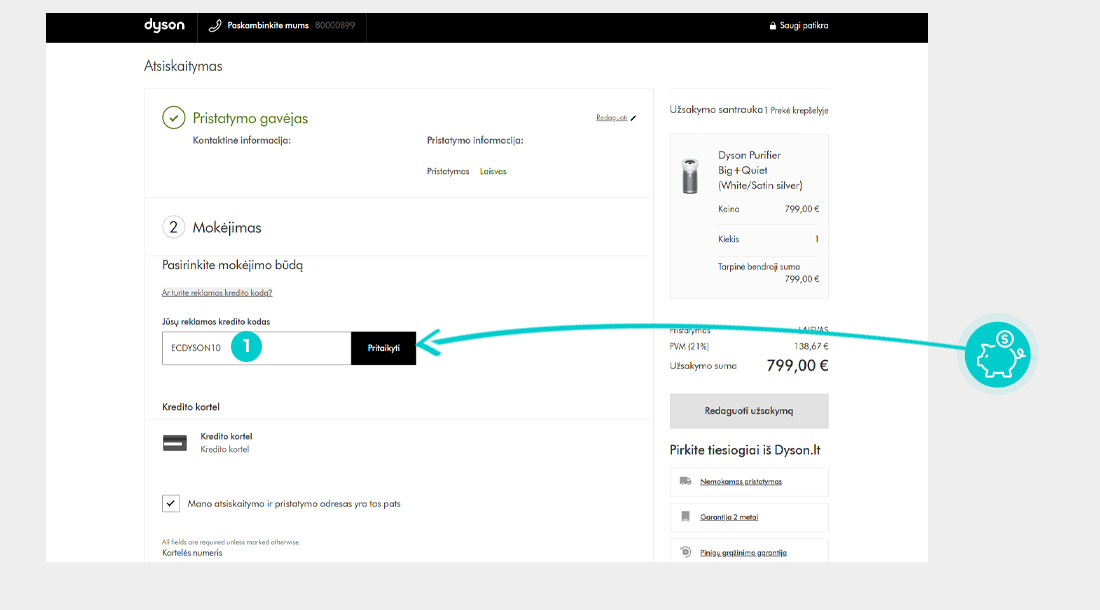Click the Redaguoti užsakymą button
The height and width of the screenshot is (610, 1100).
749,411
